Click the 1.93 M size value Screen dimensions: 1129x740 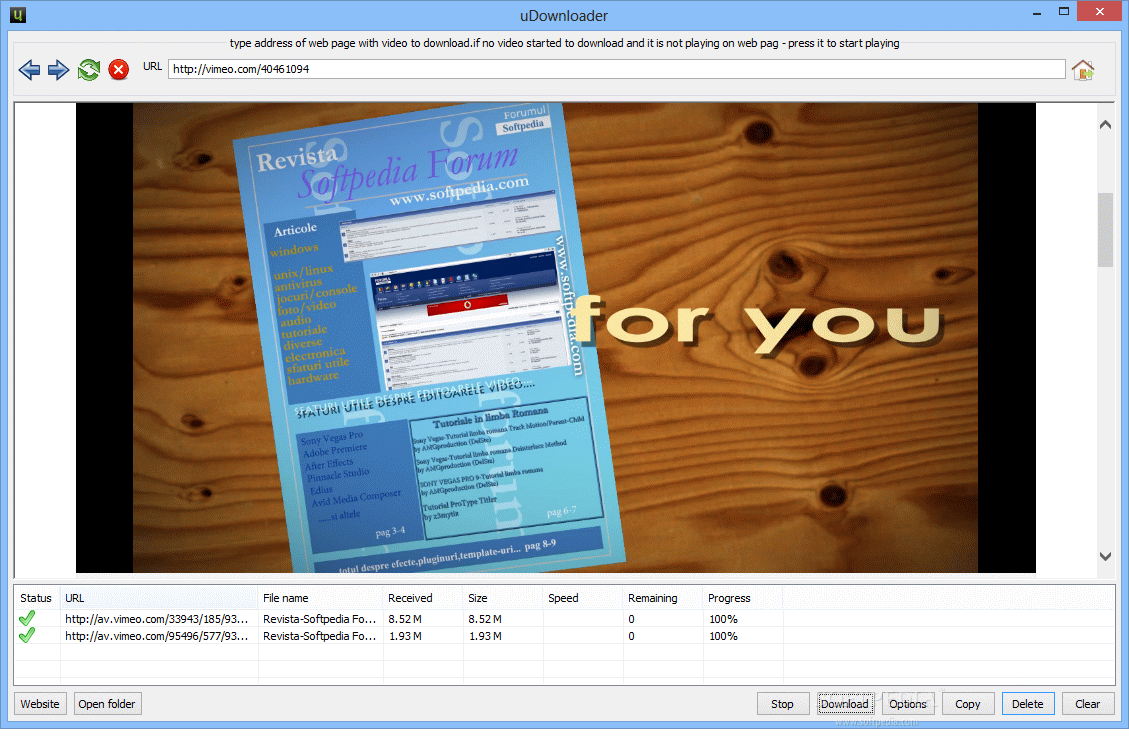click(x=485, y=636)
